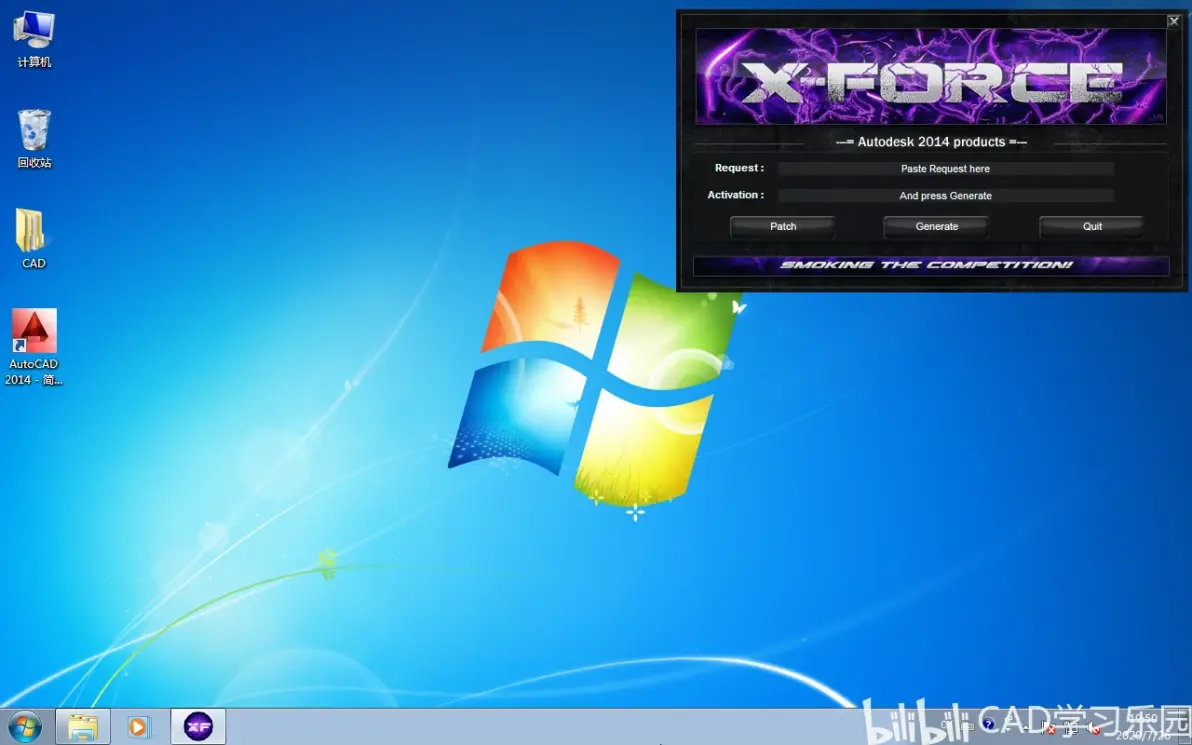Activate the X-Force taskbar button
The image size is (1192, 745).
[198, 727]
